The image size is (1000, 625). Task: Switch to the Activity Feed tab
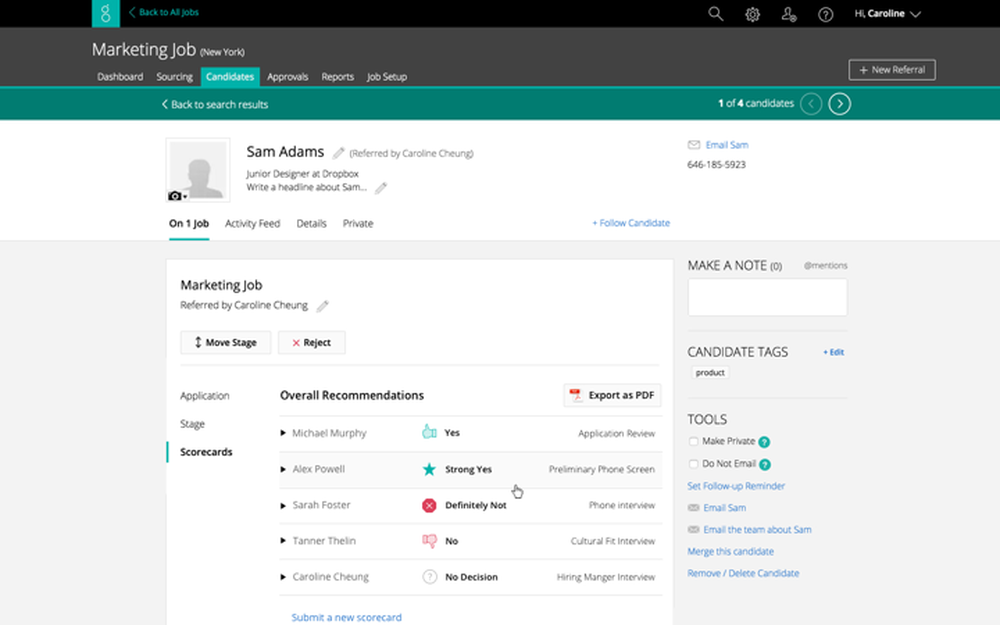click(253, 223)
